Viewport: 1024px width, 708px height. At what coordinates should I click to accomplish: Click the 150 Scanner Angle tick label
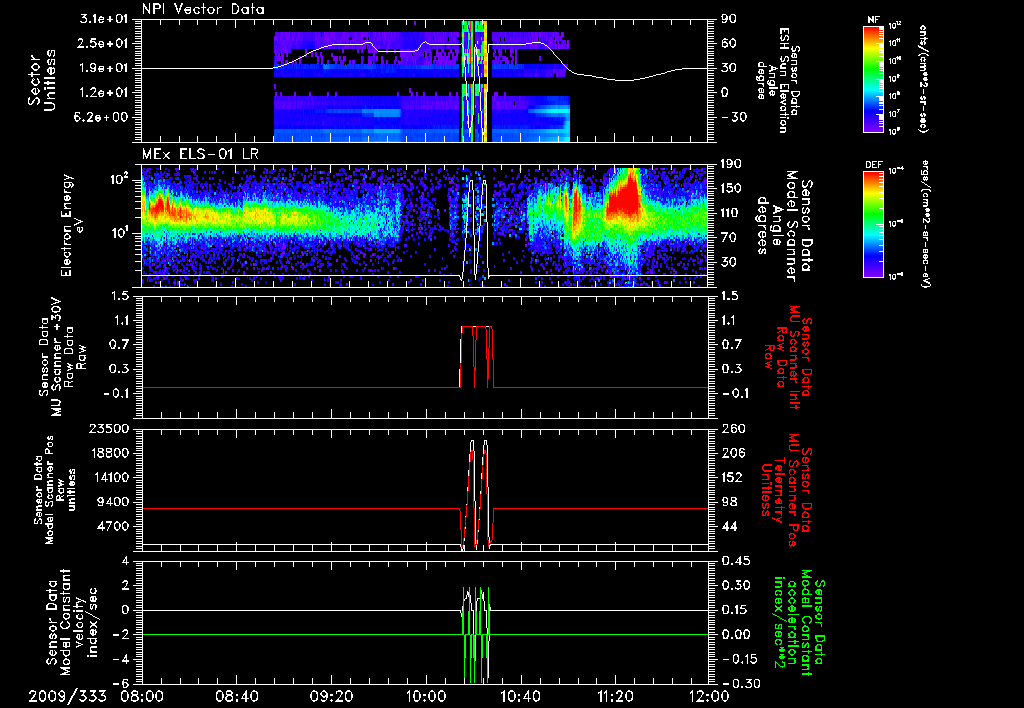coord(731,189)
